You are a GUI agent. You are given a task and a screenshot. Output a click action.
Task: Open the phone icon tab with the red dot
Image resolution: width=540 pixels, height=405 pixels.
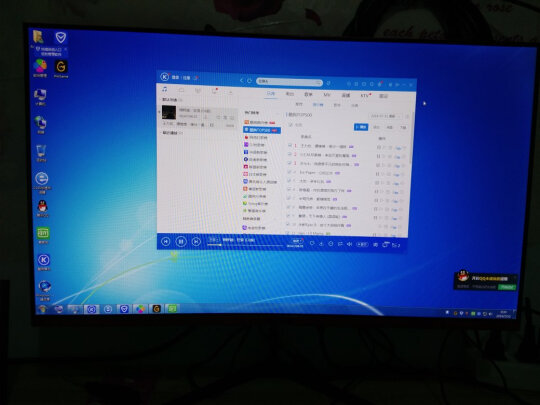point(214,91)
